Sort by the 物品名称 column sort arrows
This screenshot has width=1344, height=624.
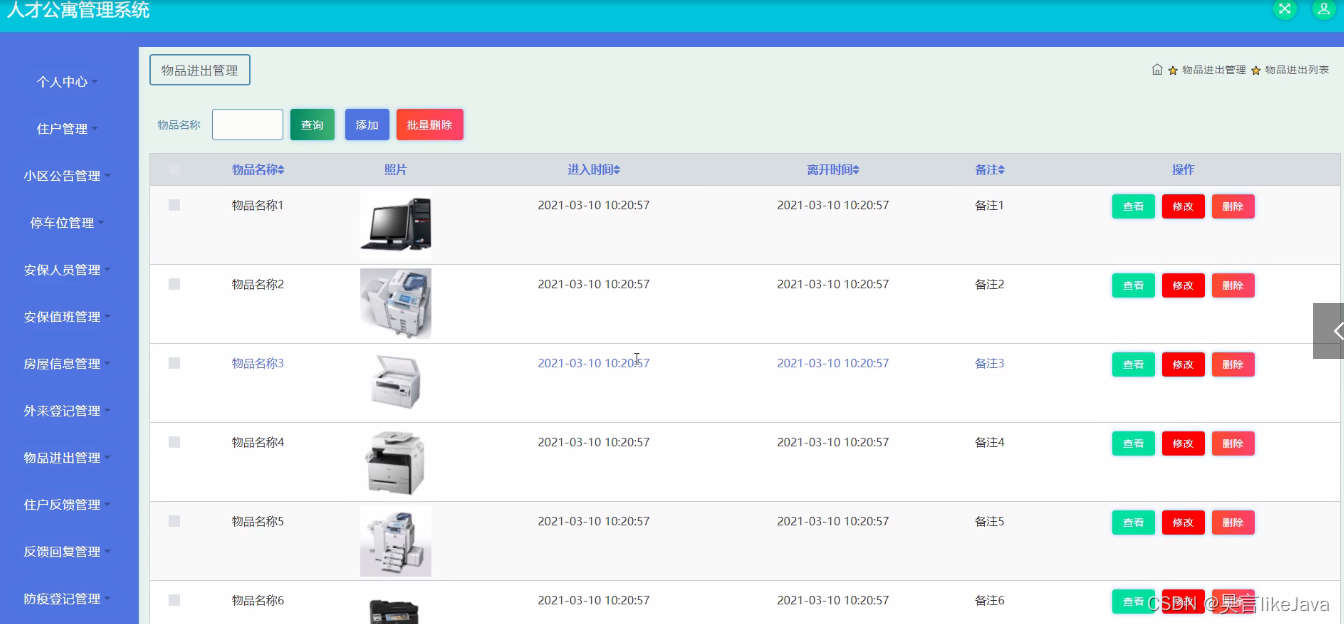coord(281,170)
